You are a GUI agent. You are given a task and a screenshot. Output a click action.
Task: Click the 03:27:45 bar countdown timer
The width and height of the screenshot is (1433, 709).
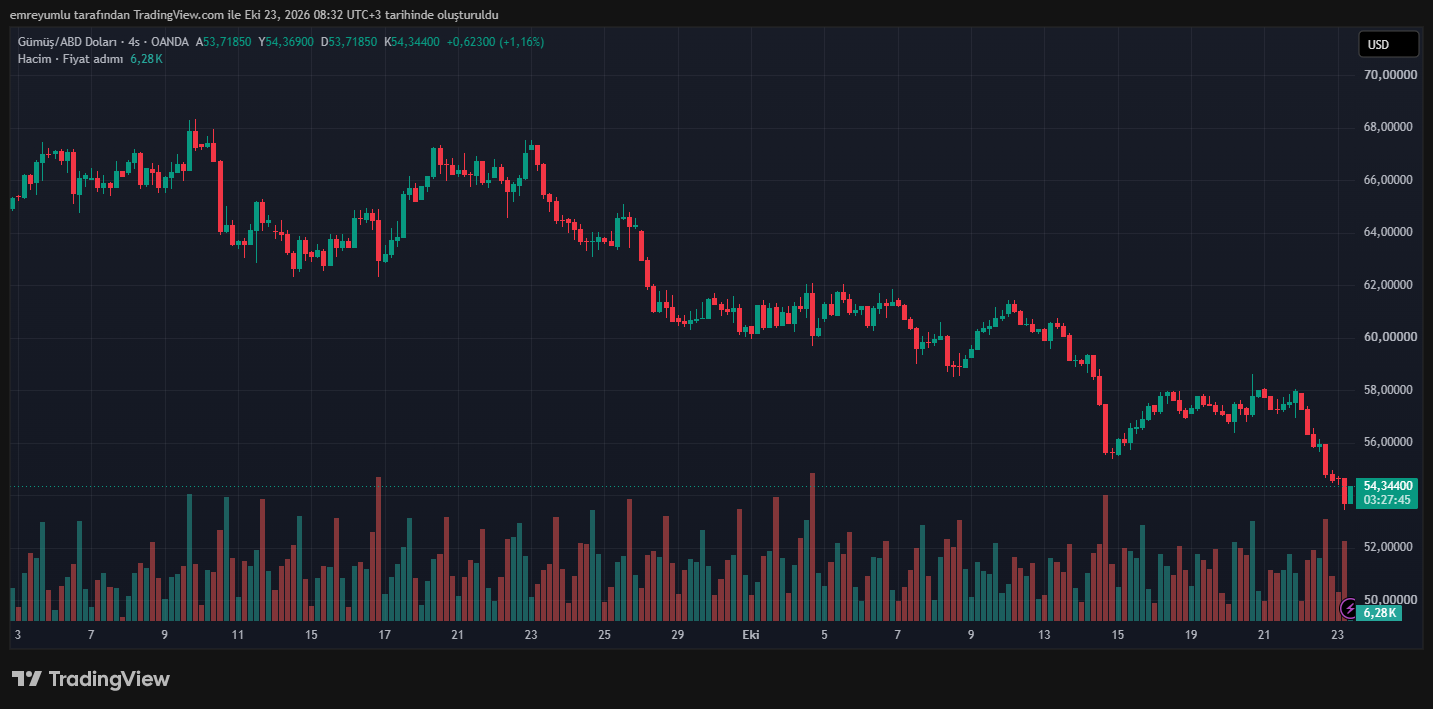(1388, 500)
